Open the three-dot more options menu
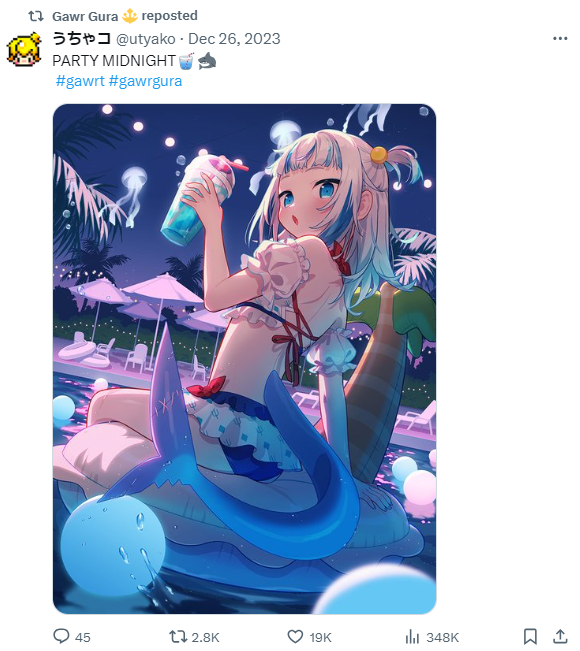Viewport: 580px width, 651px height. tap(560, 39)
